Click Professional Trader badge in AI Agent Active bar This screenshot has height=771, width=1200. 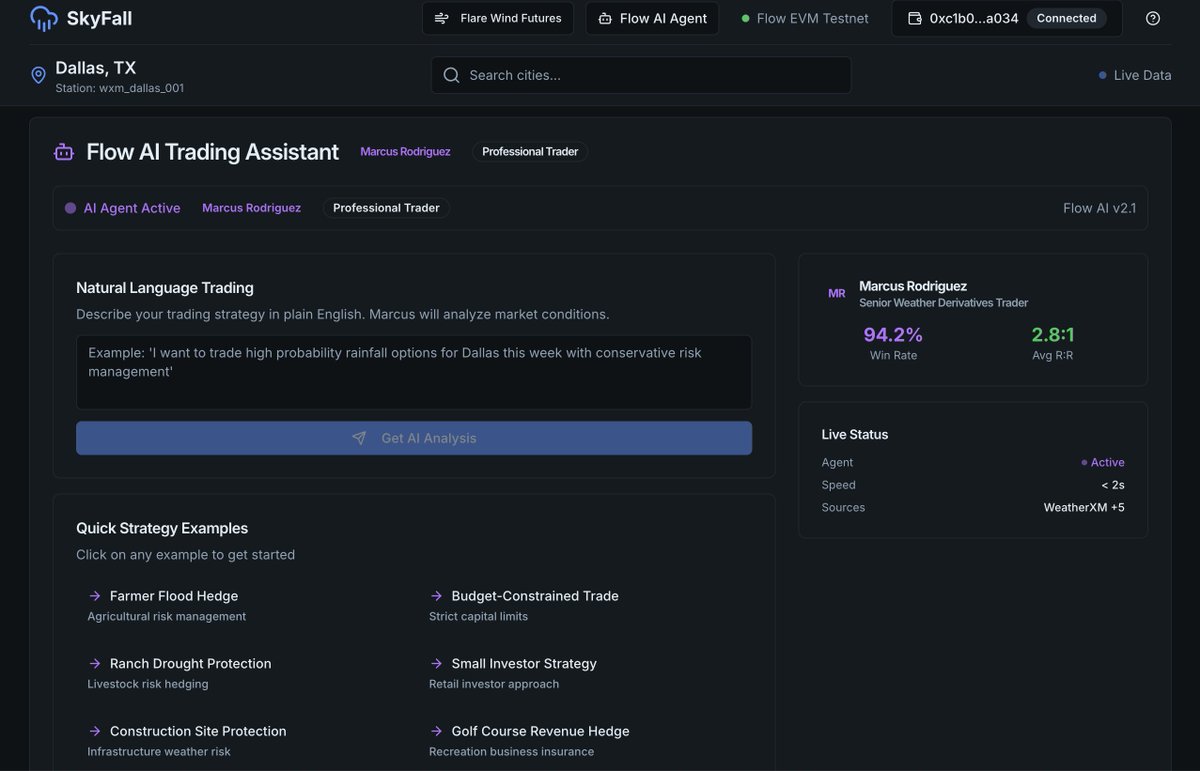386,208
